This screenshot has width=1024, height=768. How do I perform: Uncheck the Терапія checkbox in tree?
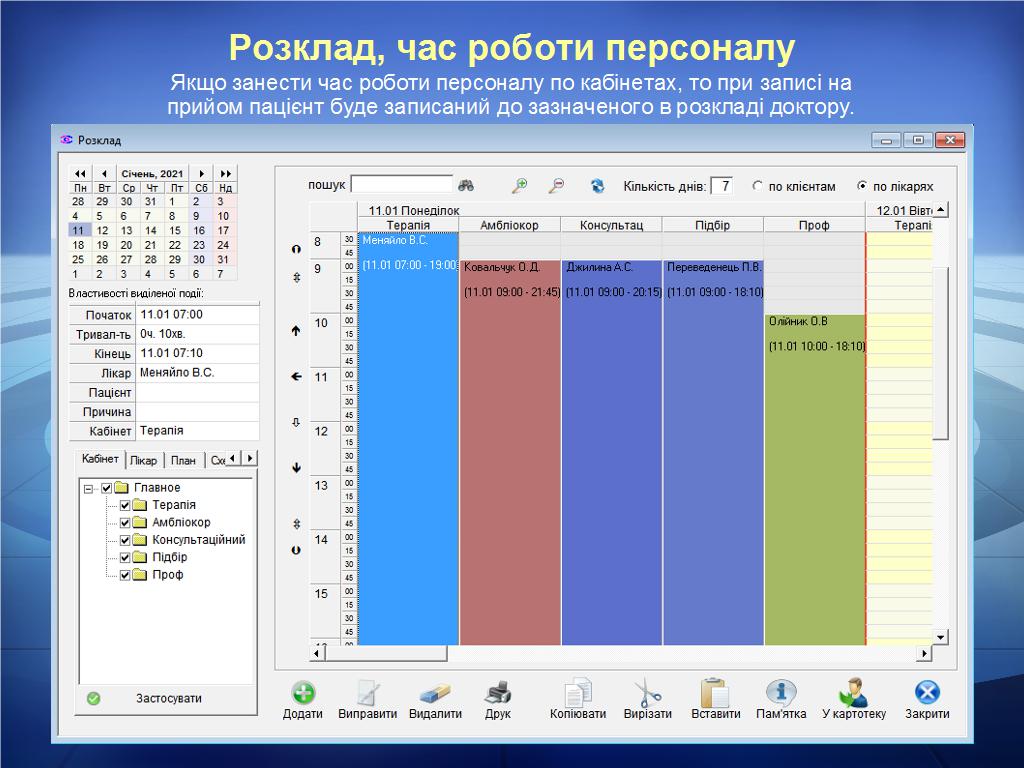125,505
